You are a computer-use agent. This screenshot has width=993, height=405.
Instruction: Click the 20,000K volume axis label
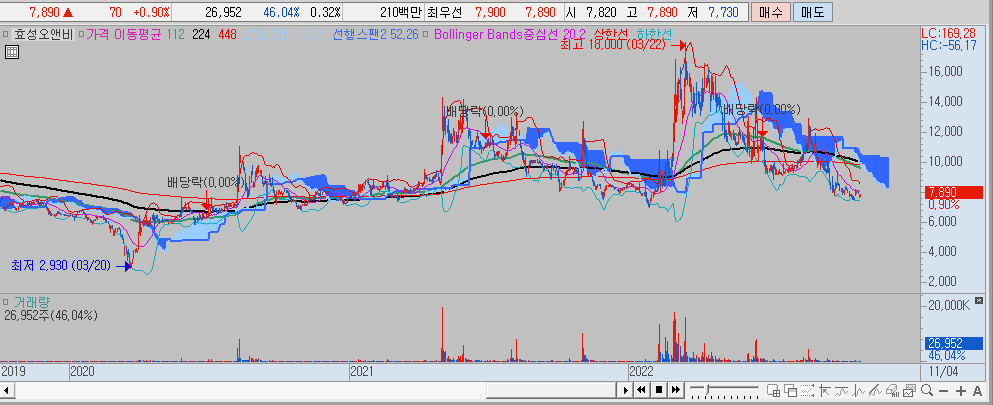pyautogui.click(x=947, y=306)
